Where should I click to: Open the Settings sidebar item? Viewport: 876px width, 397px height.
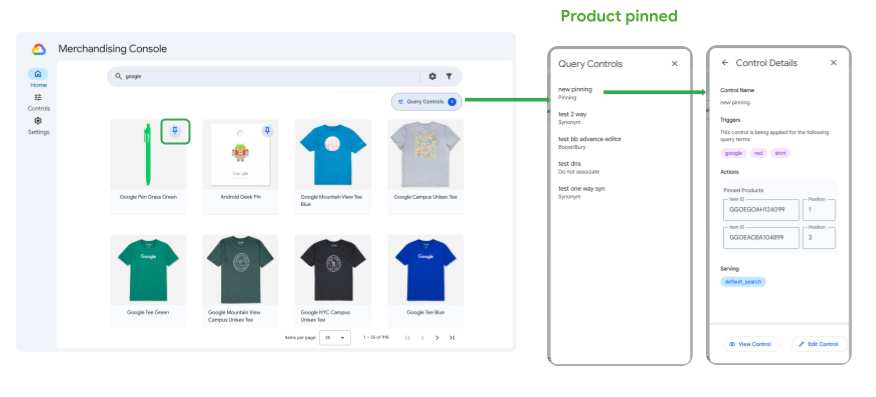[38, 126]
